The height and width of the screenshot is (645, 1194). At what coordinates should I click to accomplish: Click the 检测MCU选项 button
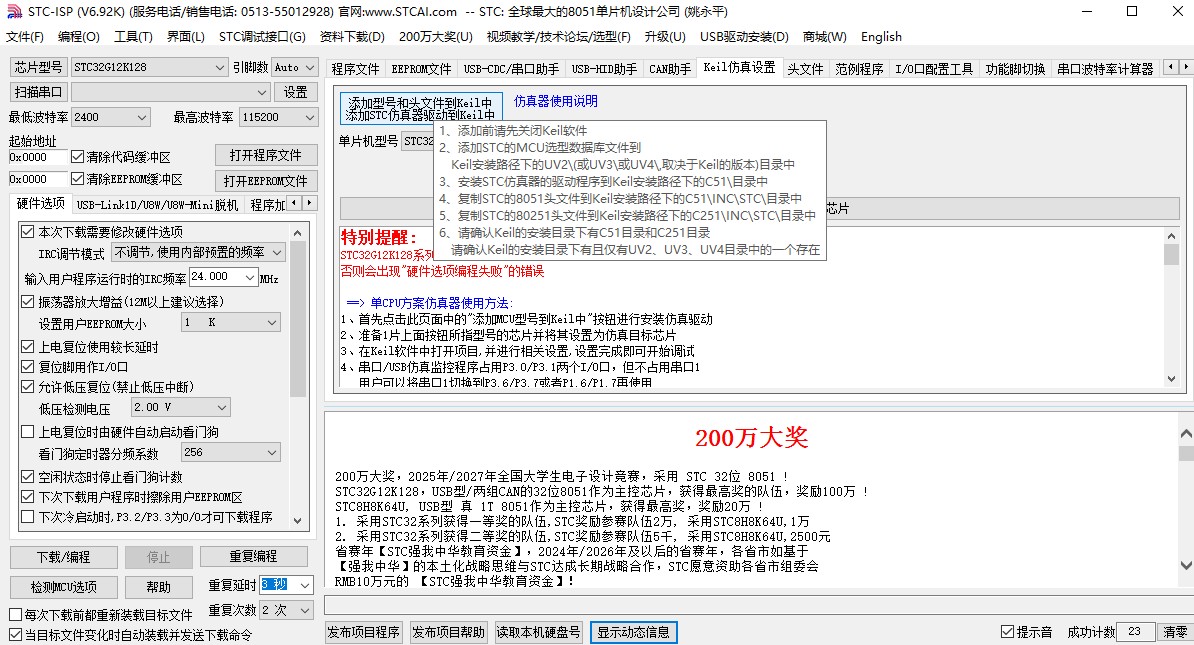click(64, 587)
